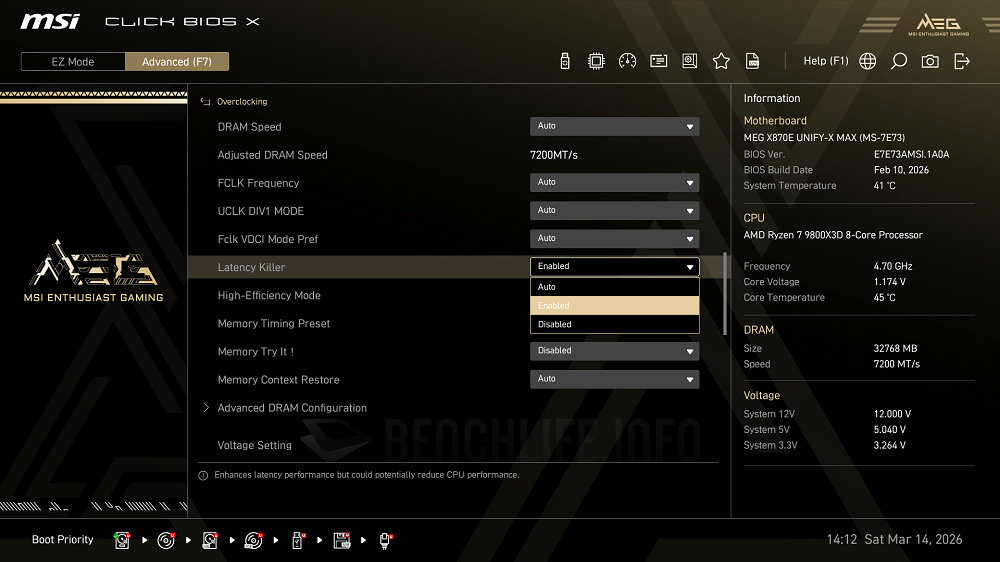Screen dimensions: 1000x562
Task: Click the Core Voltage value 1.174 V
Action: tap(890, 281)
